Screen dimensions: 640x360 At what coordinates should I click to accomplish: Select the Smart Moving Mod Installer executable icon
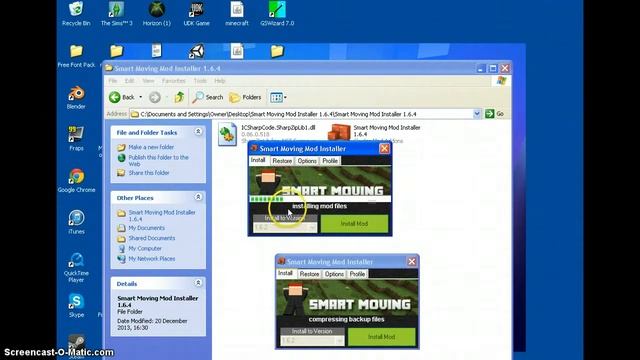click(x=339, y=133)
